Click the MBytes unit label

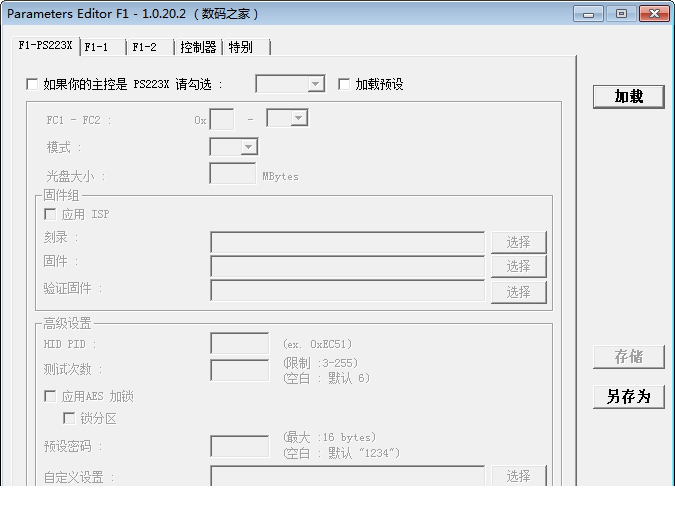(280, 177)
